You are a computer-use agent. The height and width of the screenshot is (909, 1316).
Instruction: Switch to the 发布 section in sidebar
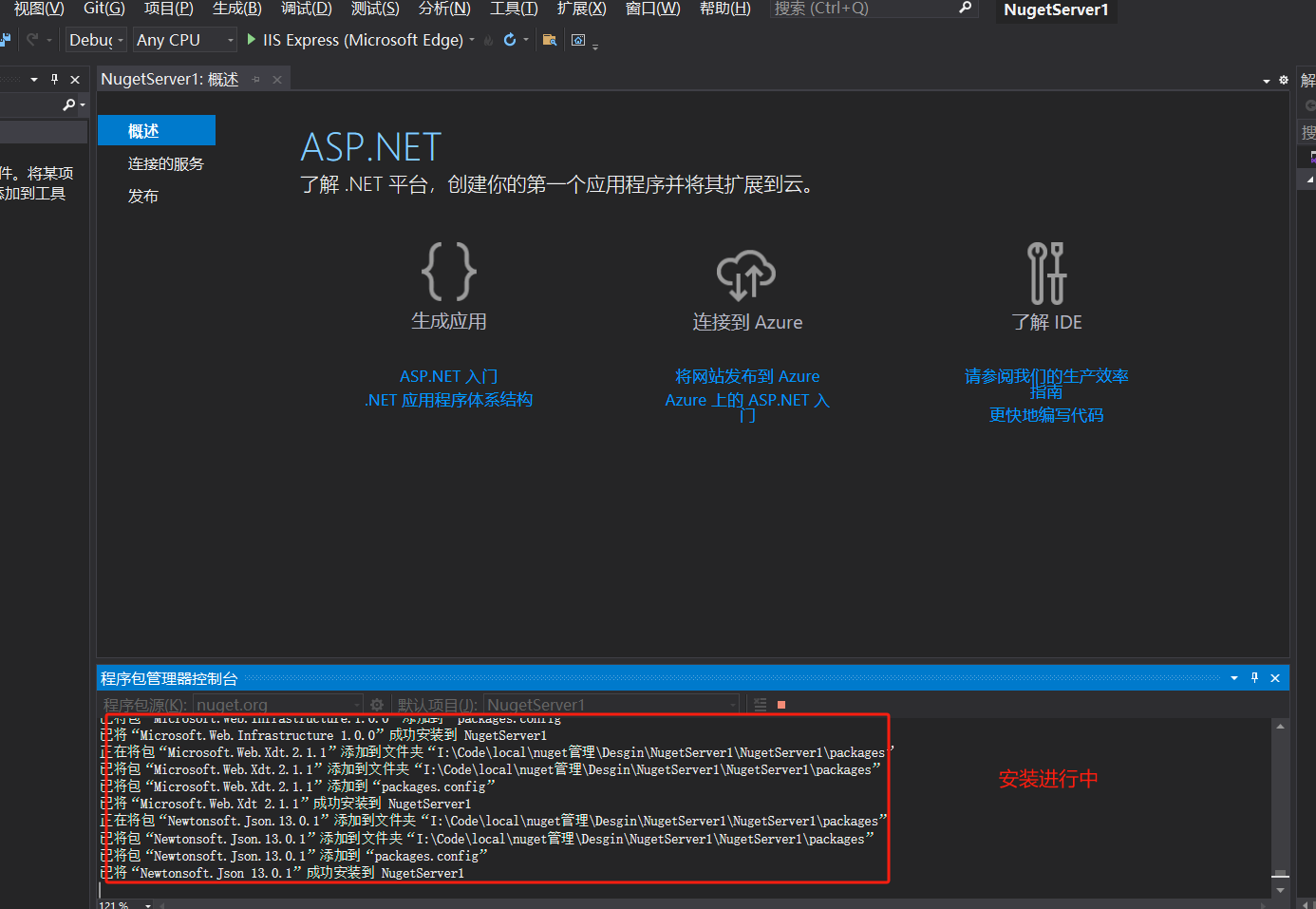142,196
